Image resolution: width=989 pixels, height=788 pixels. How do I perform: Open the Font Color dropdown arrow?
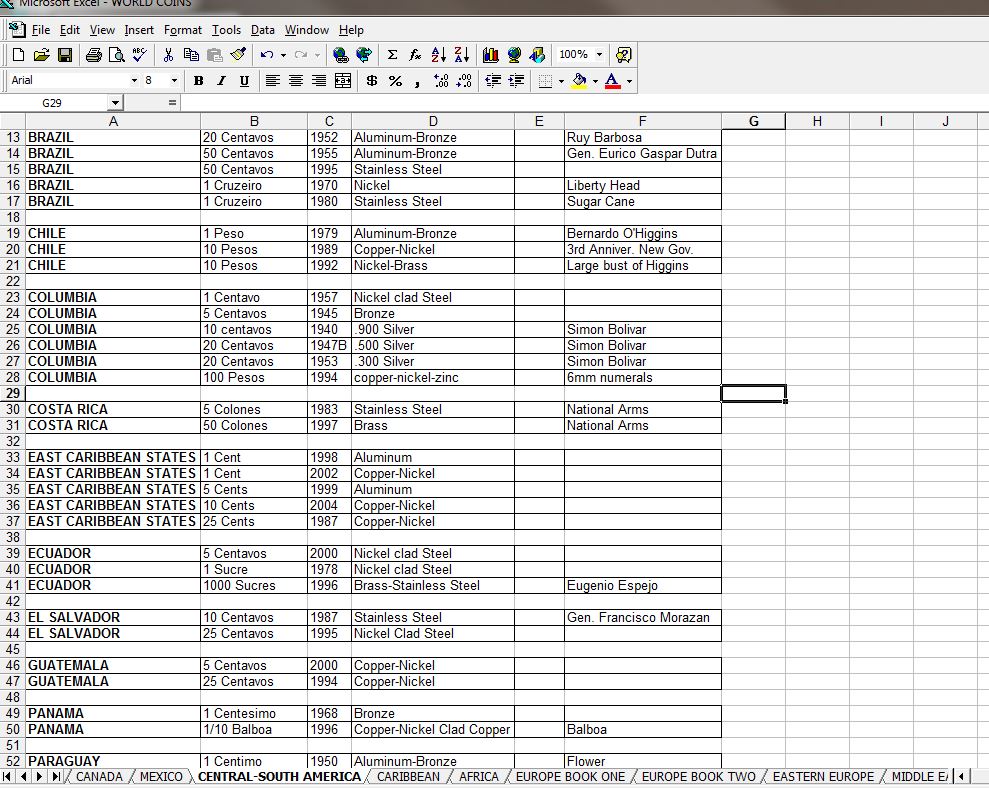point(629,81)
